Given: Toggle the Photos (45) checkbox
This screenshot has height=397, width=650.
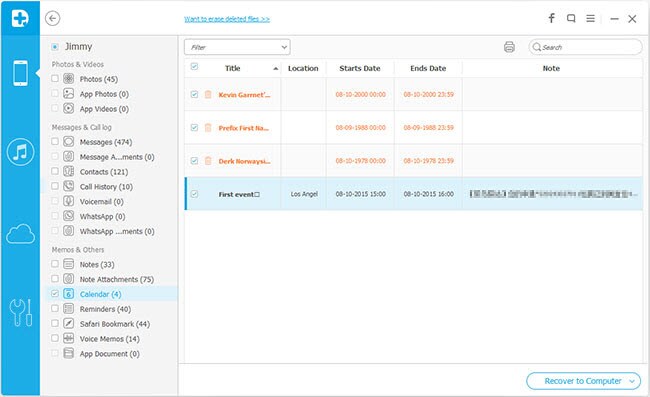Looking at the screenshot, I should point(55,78).
